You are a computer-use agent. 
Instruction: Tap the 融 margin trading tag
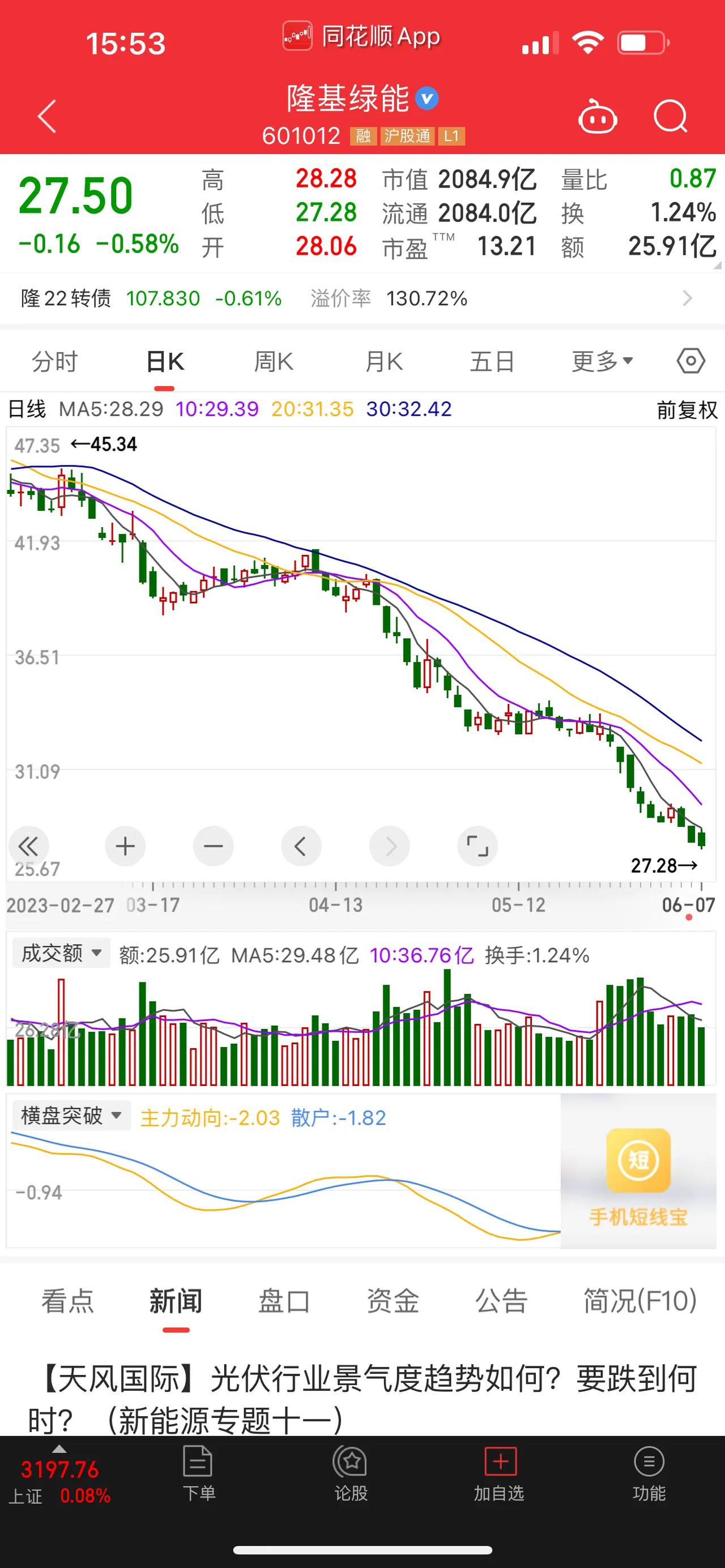coord(364,136)
